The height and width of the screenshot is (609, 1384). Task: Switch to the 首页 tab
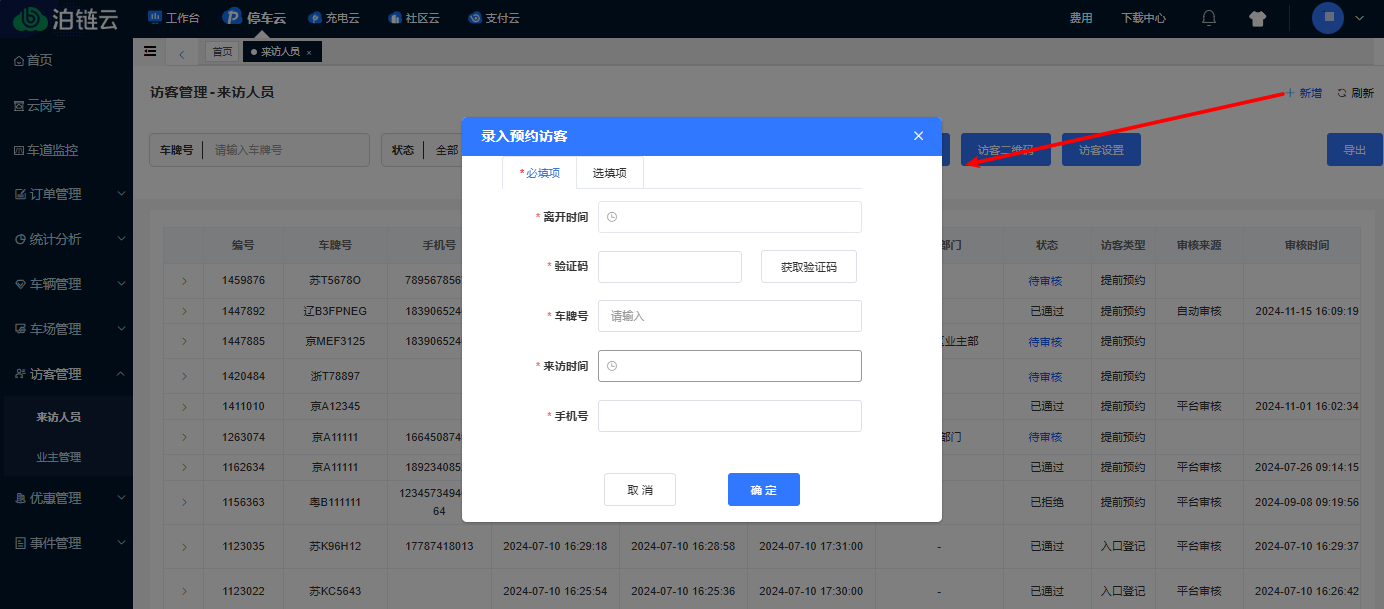tap(222, 52)
